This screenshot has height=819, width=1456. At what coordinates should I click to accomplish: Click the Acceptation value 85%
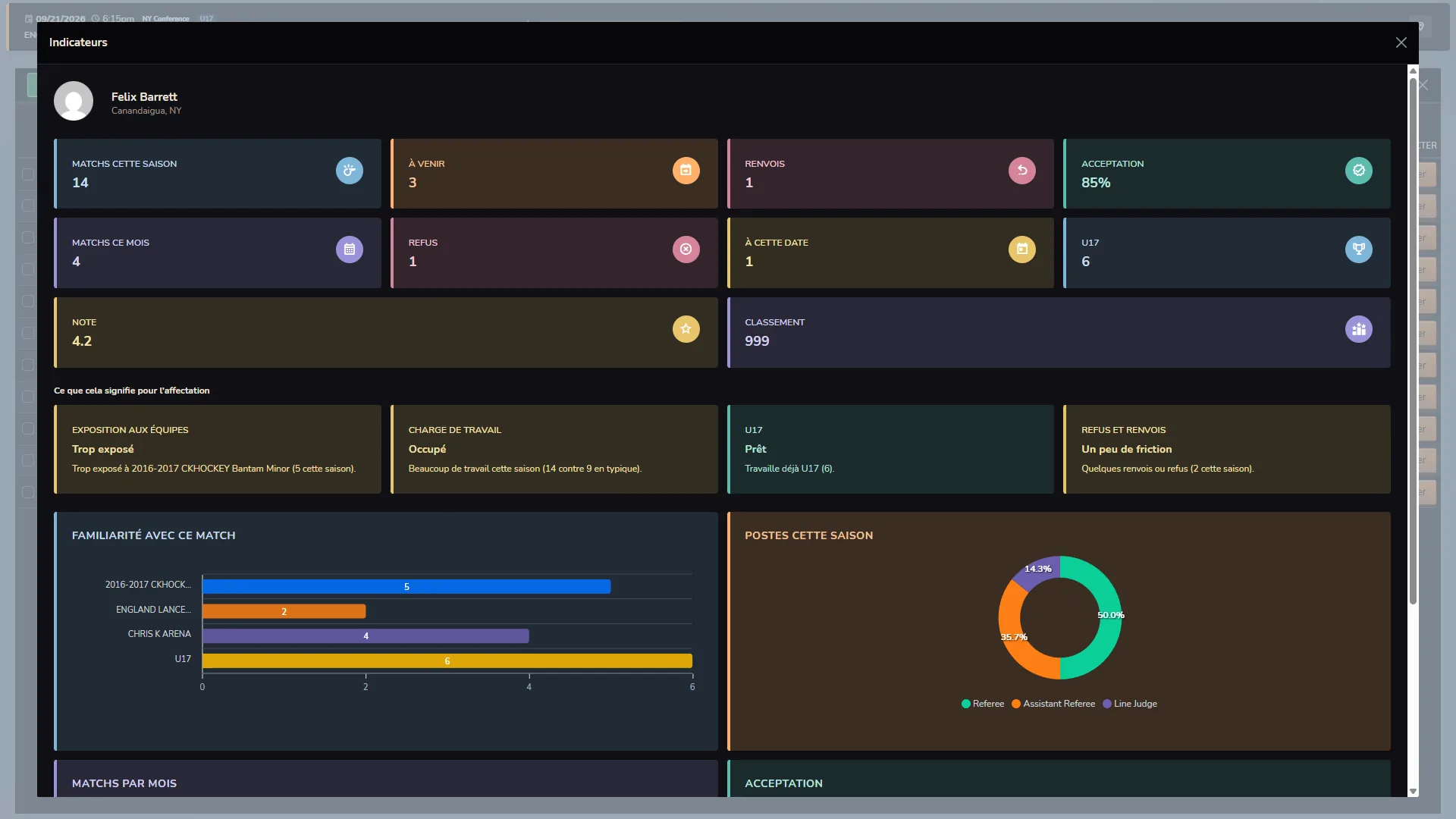1096,183
